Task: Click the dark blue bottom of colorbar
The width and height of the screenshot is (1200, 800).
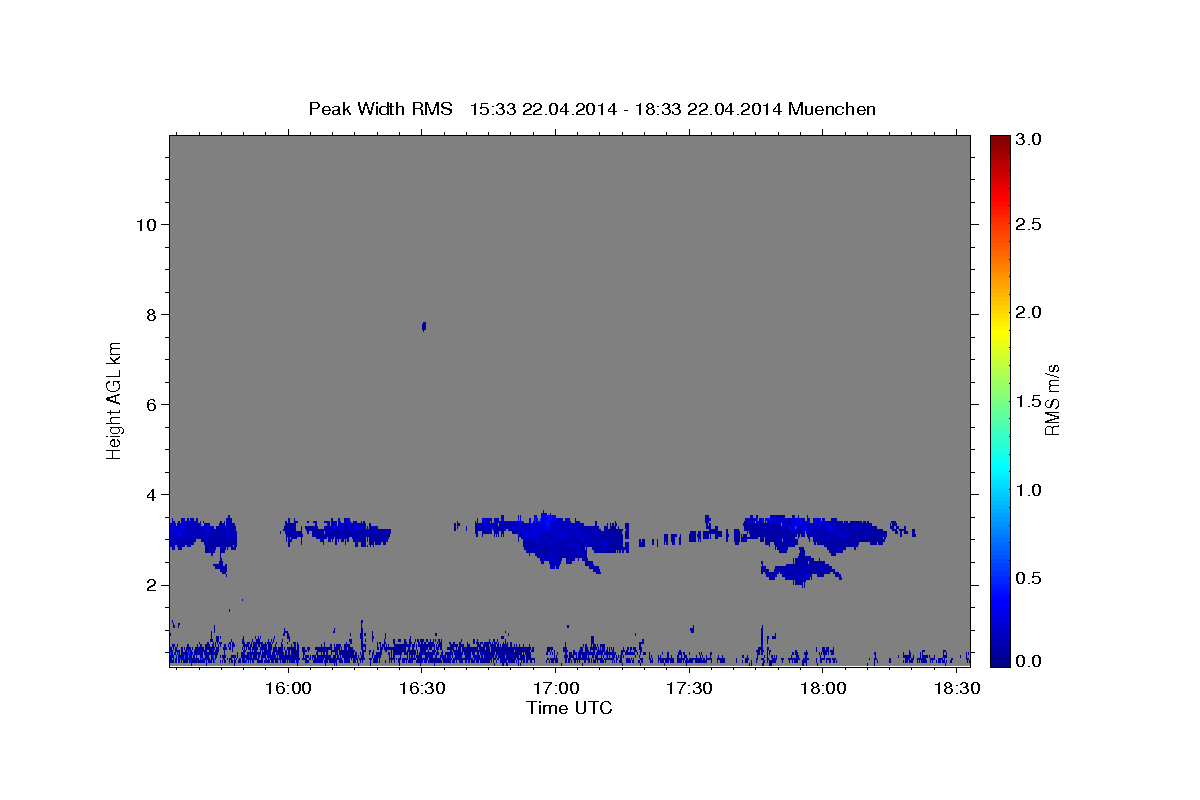Action: pos(1000,657)
